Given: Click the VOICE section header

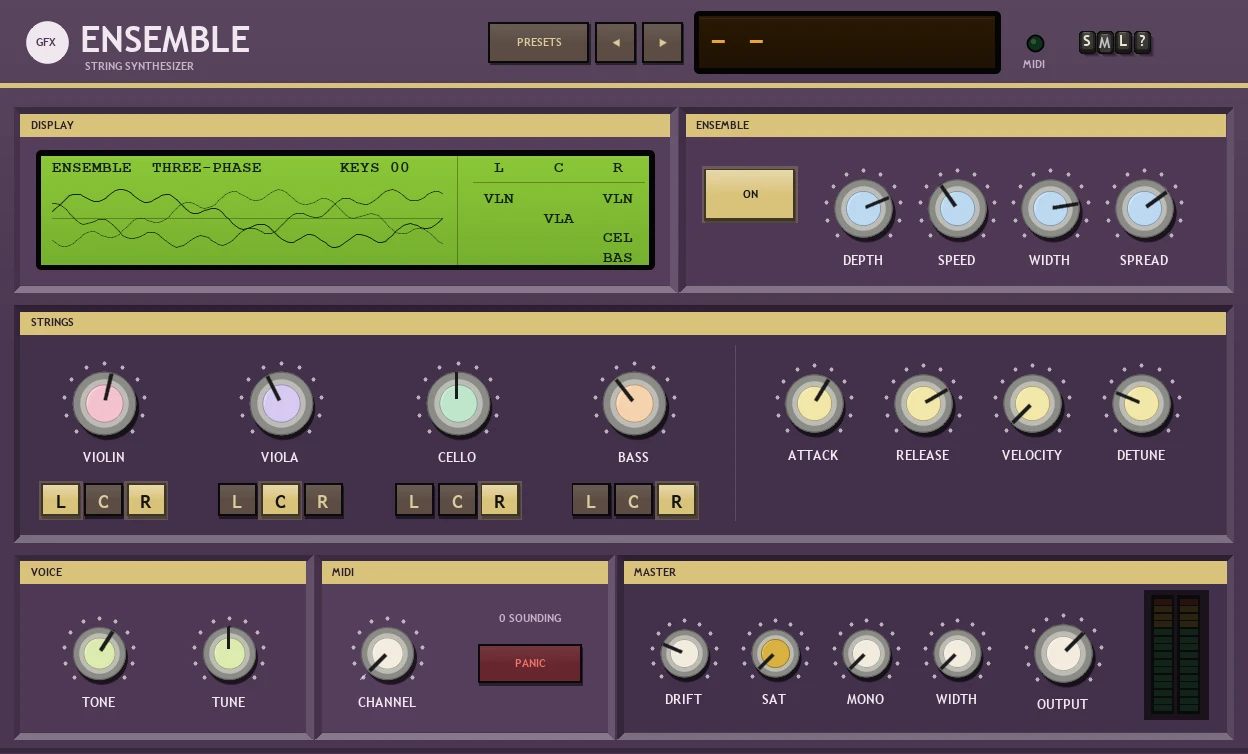Looking at the screenshot, I should point(163,572).
